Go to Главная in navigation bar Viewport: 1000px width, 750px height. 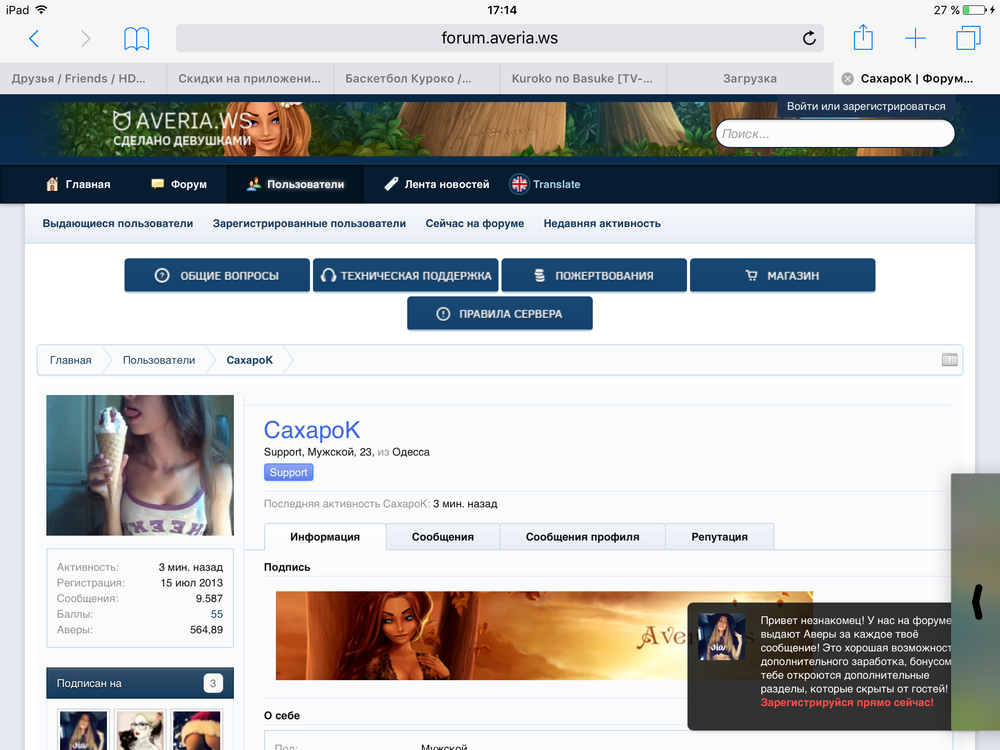78,184
